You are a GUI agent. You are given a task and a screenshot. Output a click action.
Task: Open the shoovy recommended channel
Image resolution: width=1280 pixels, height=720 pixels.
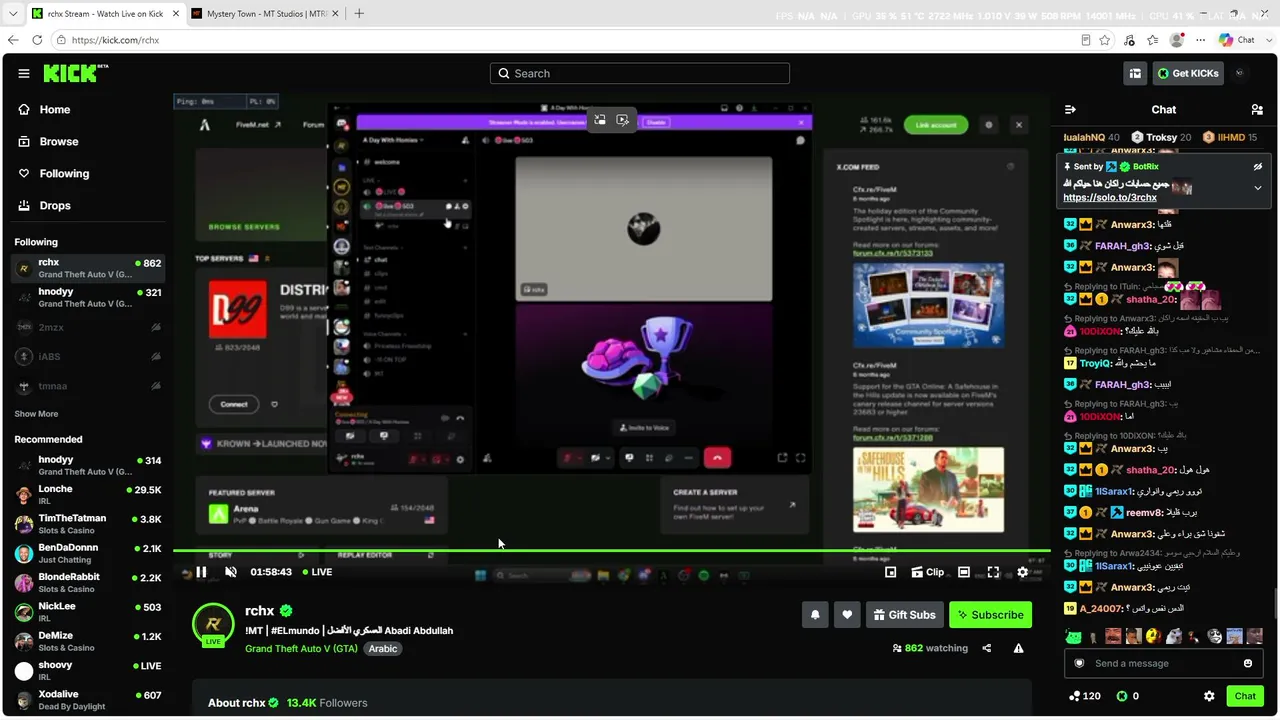pyautogui.click(x=88, y=671)
